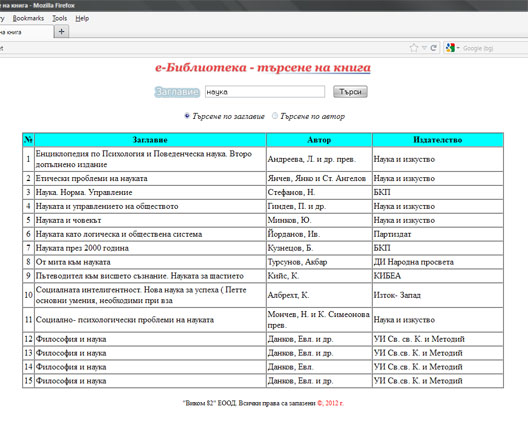Select title 'Науката и човекът'
The image size is (528, 438).
coord(69,220)
